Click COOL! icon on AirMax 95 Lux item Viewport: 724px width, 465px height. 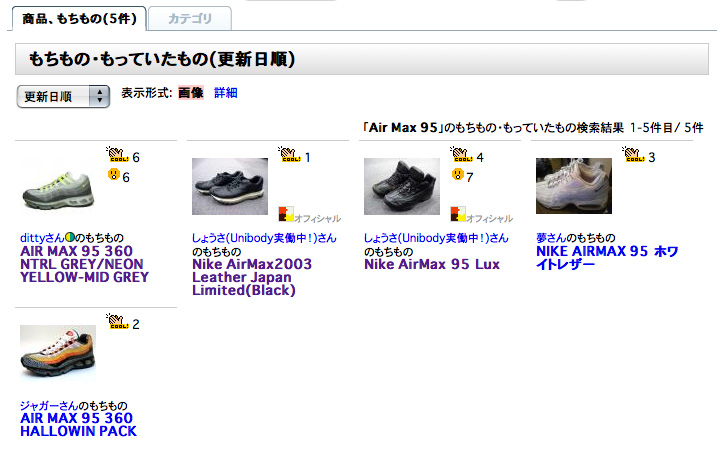pos(461,154)
